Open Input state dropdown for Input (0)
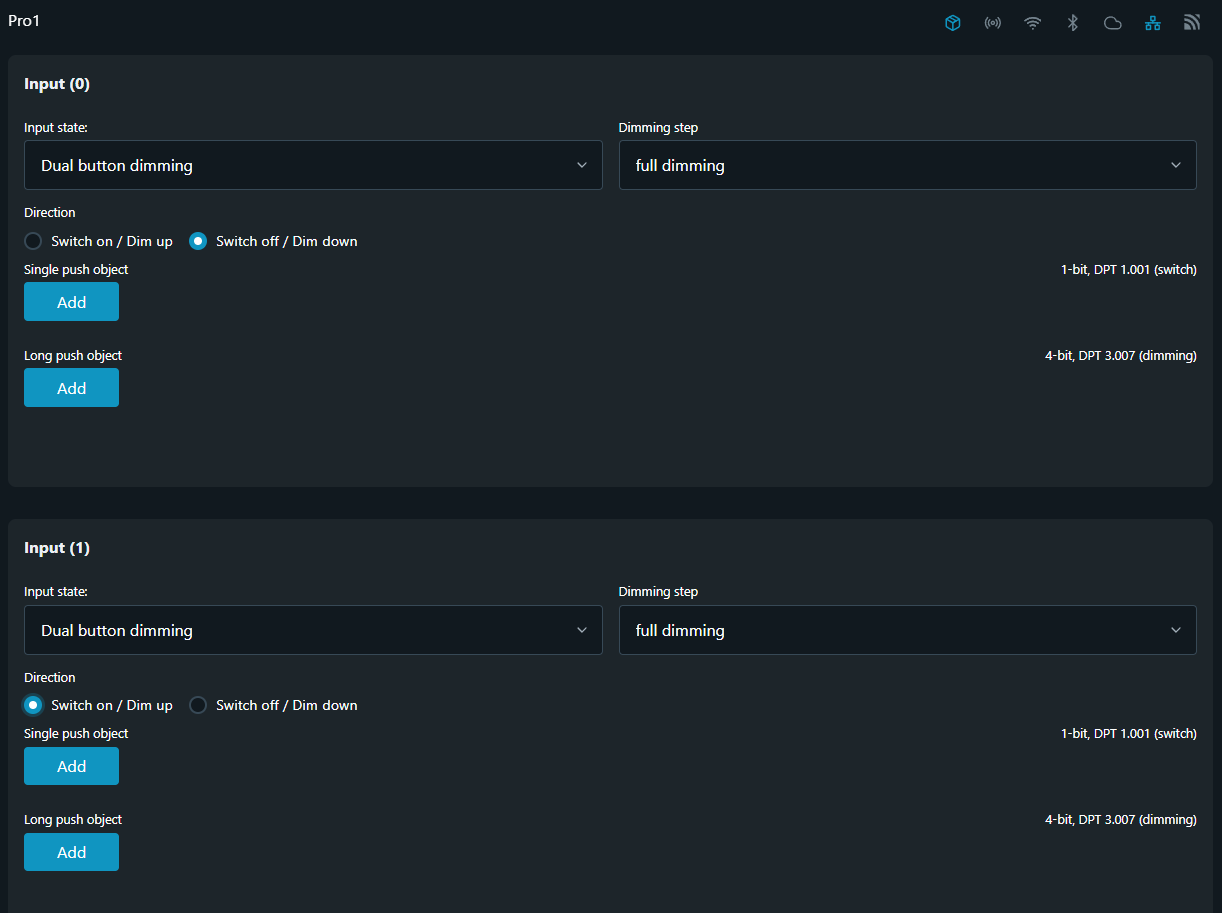 click(x=313, y=165)
